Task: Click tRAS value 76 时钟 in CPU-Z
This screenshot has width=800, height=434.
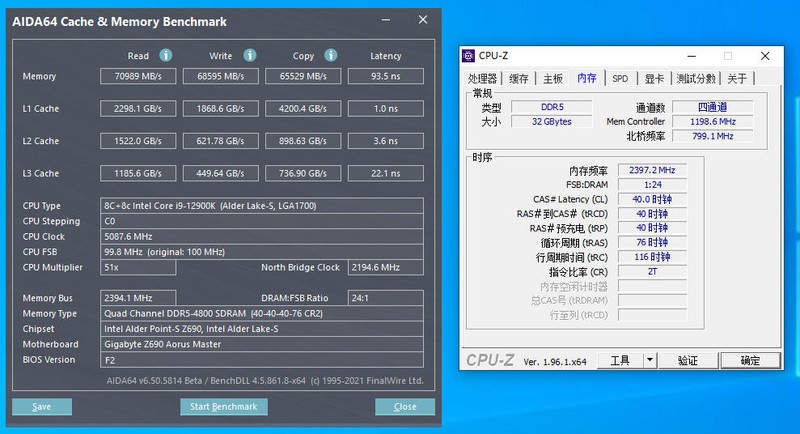Action: click(652, 242)
